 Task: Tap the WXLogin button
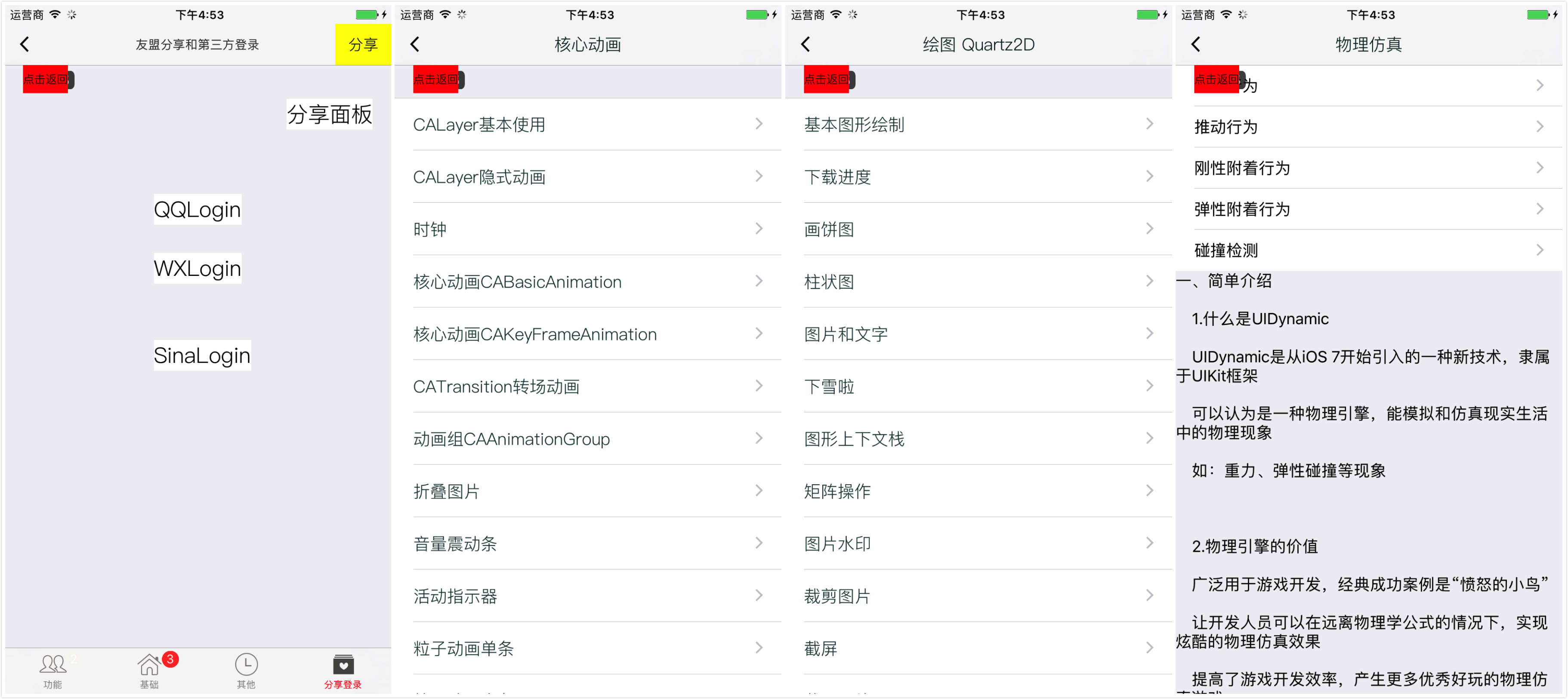(197, 269)
